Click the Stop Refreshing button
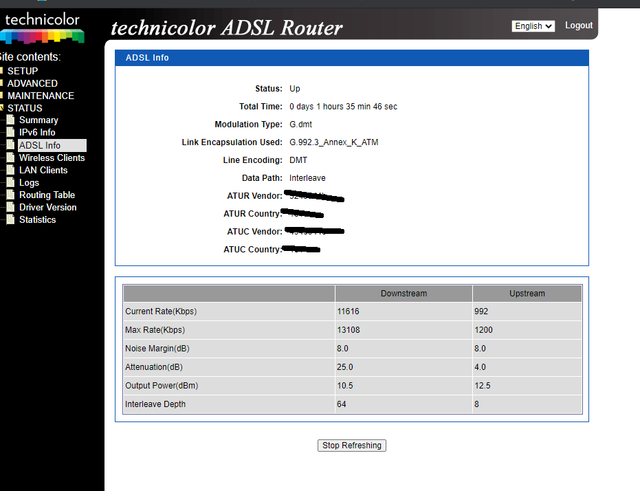This screenshot has height=491, width=640. 351,445
